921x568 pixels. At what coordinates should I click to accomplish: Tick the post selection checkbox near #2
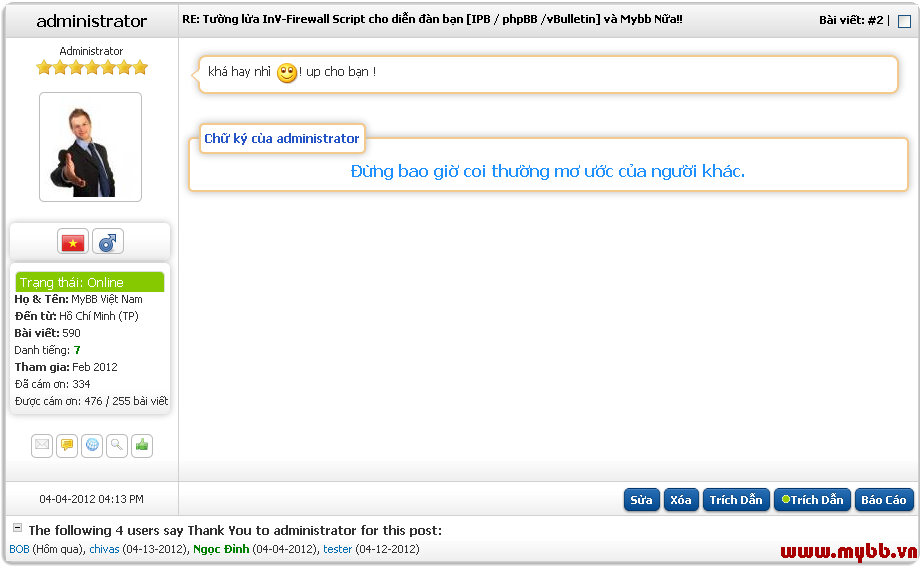tap(904, 21)
